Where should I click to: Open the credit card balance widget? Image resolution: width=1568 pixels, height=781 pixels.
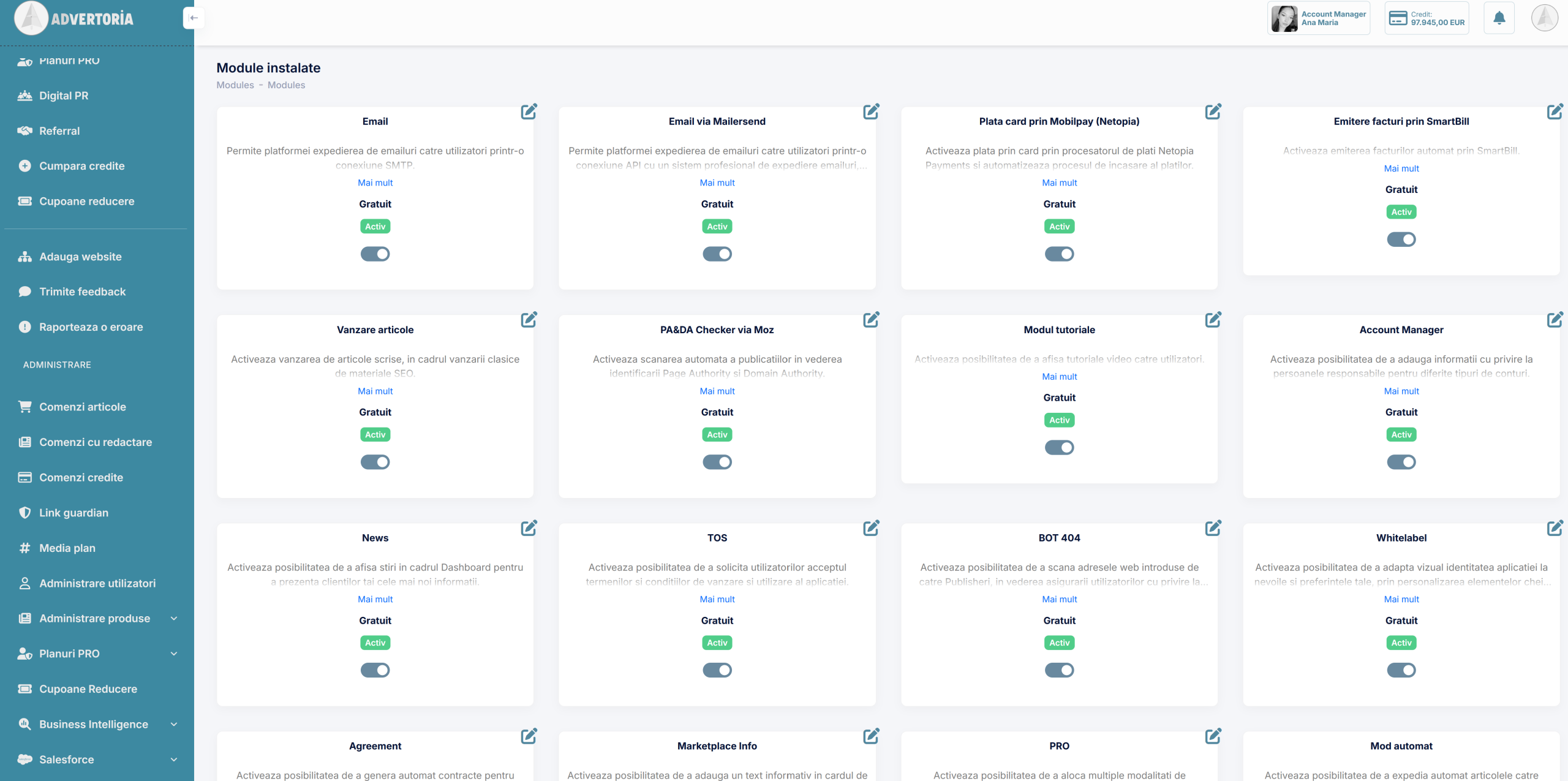point(1427,18)
